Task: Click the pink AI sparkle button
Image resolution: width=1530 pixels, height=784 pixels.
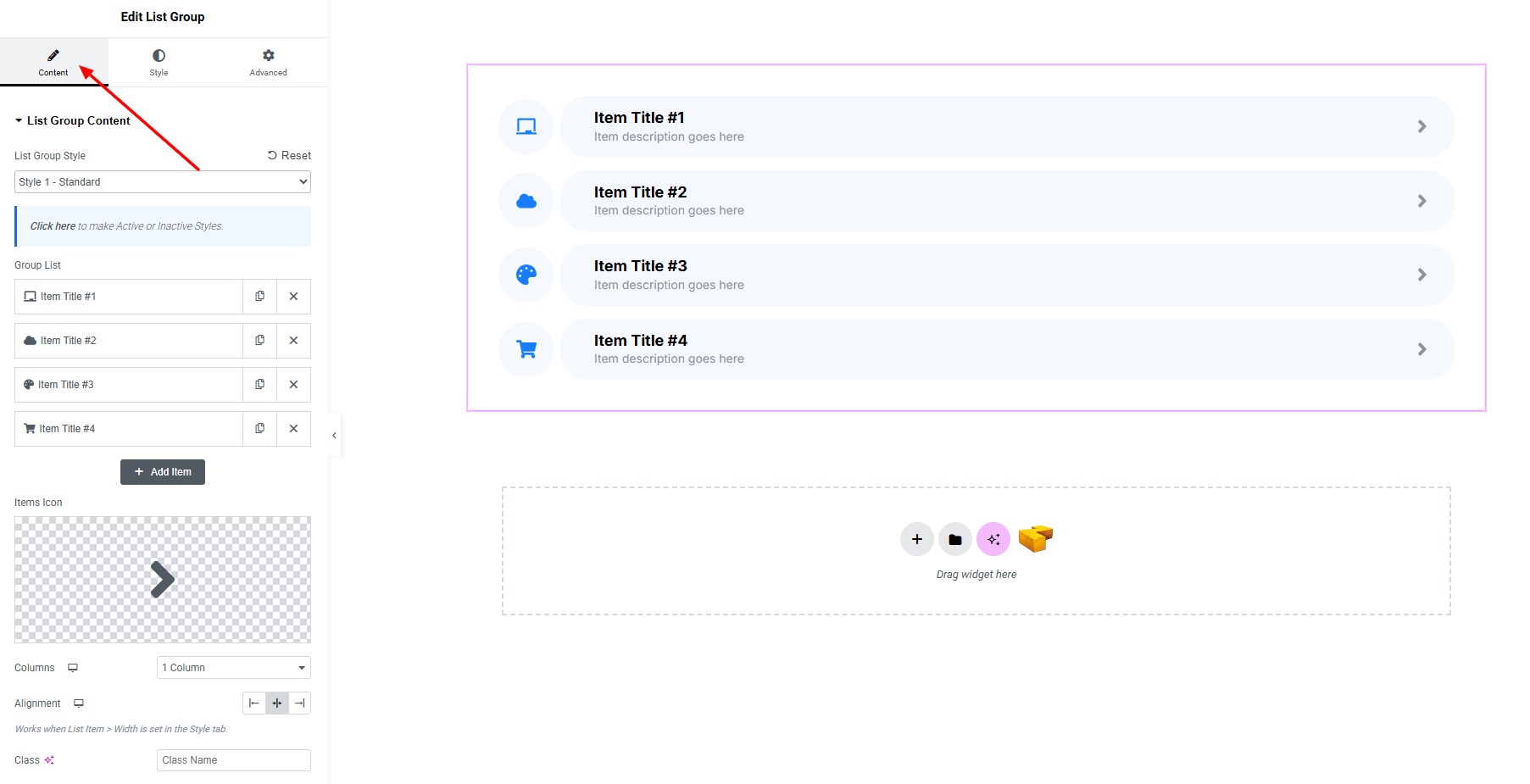Action: (x=993, y=539)
